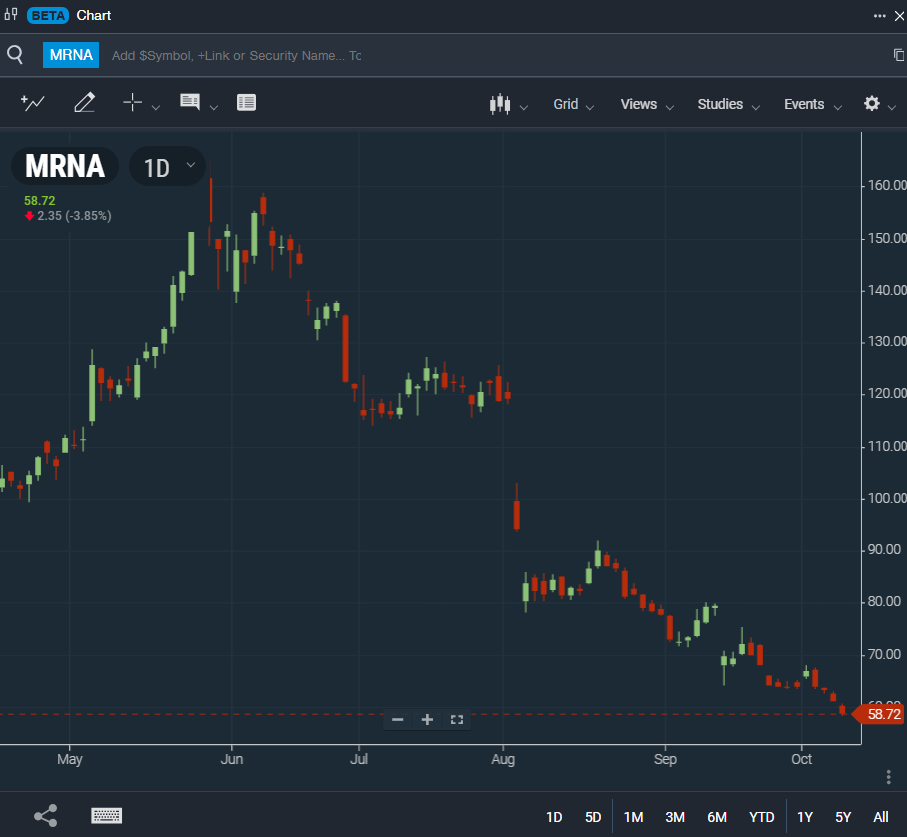907x837 pixels.
Task: Select the 5Y time range
Action: (843, 817)
